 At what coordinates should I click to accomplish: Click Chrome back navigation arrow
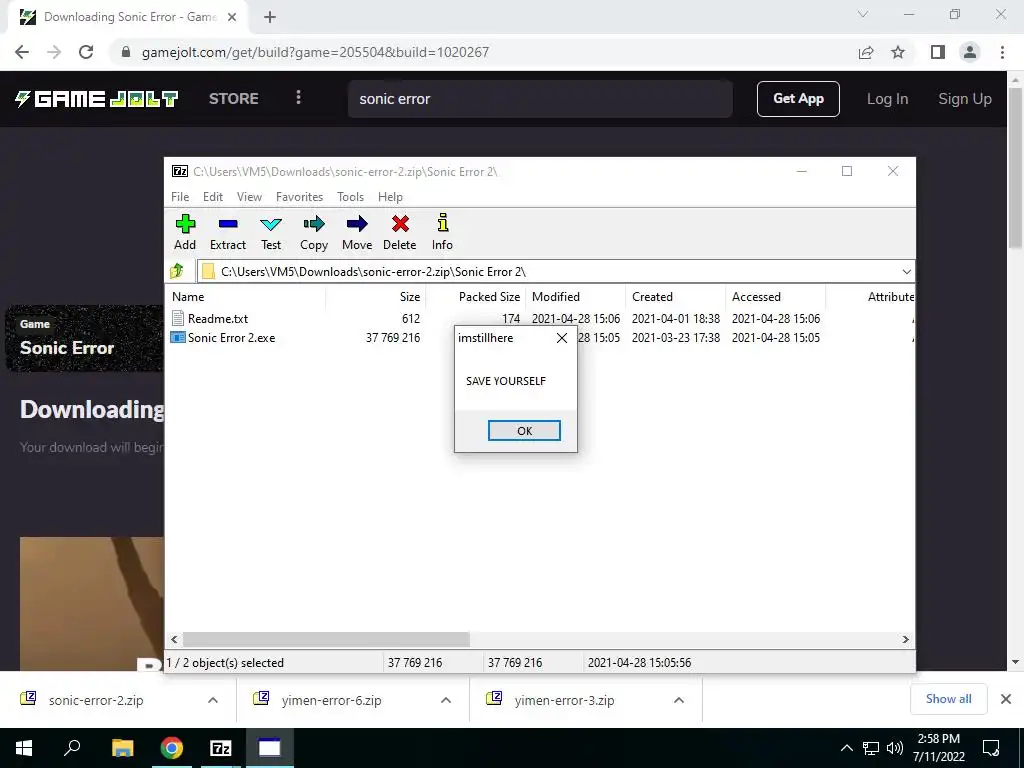pos(22,52)
